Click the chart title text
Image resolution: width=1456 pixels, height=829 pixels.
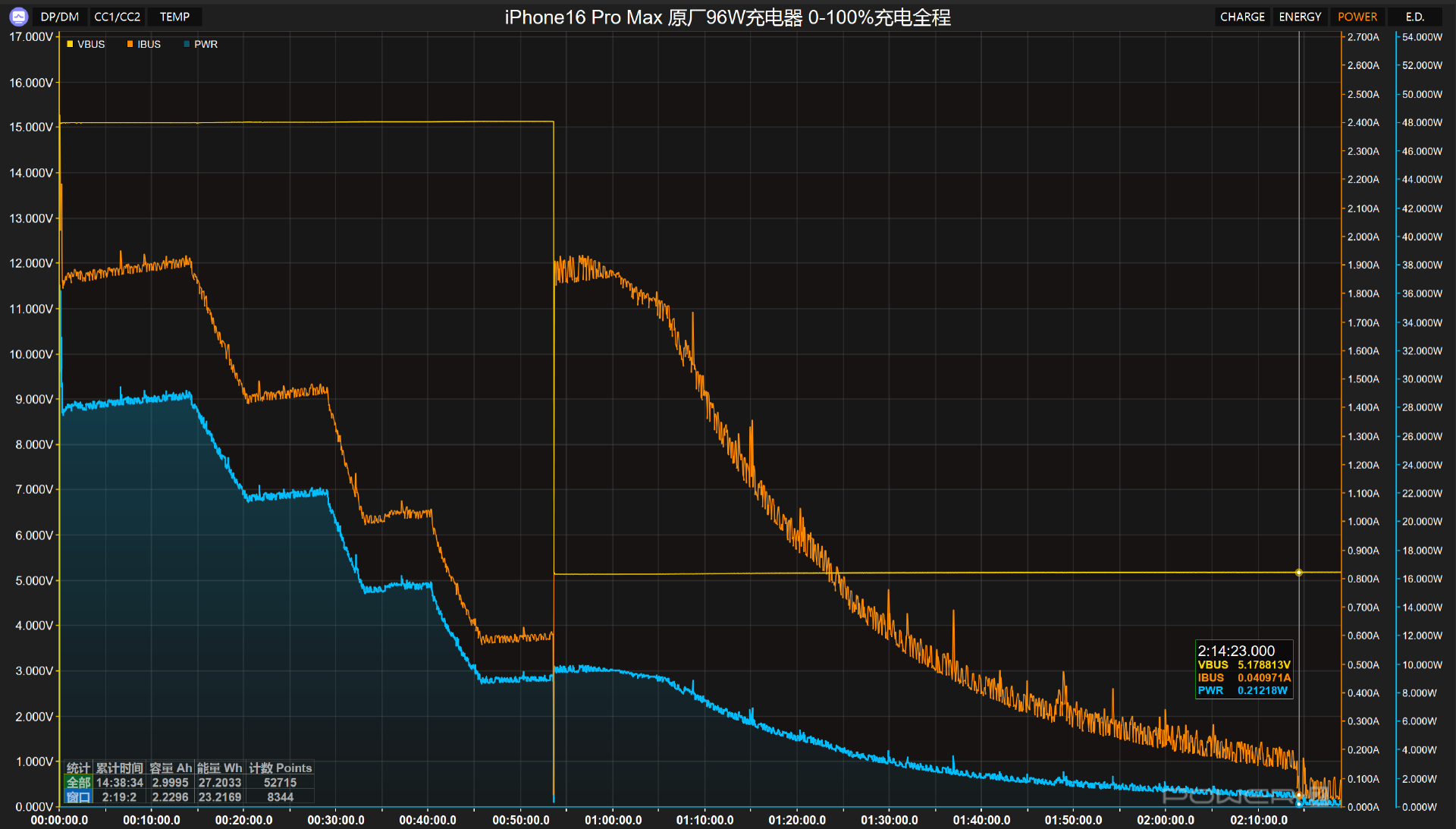(727, 17)
